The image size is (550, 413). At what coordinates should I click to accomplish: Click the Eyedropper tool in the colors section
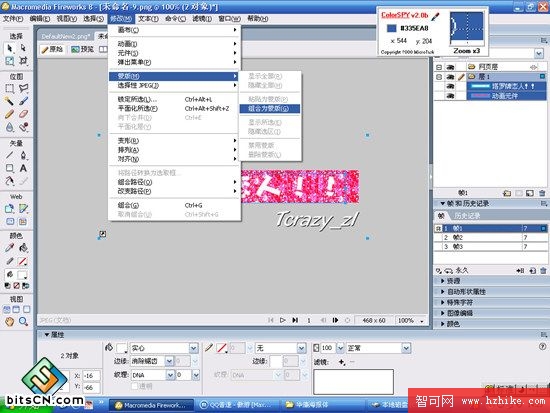coord(10,248)
